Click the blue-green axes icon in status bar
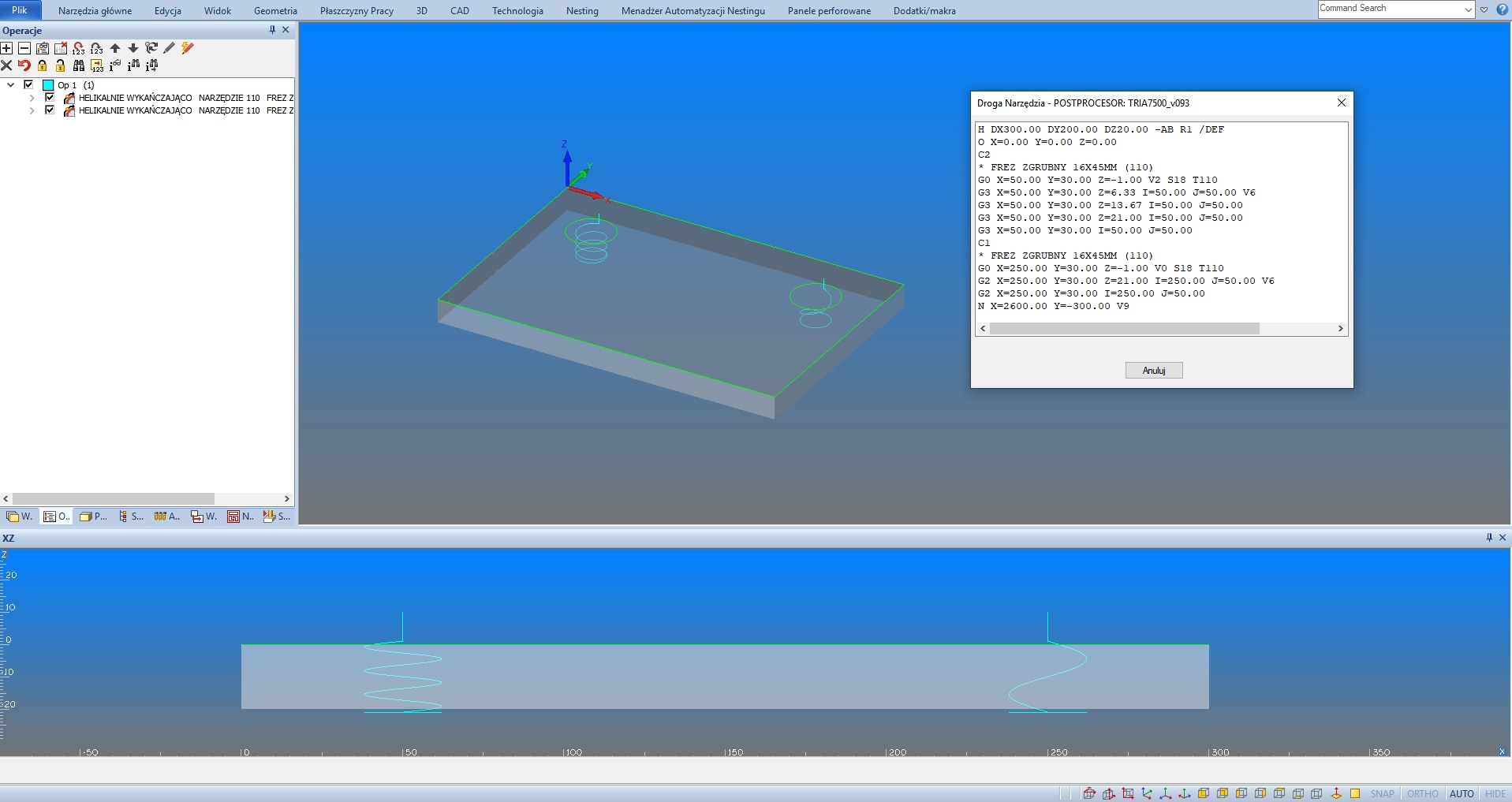Image resolution: width=1512 pixels, height=802 pixels. tap(1147, 793)
